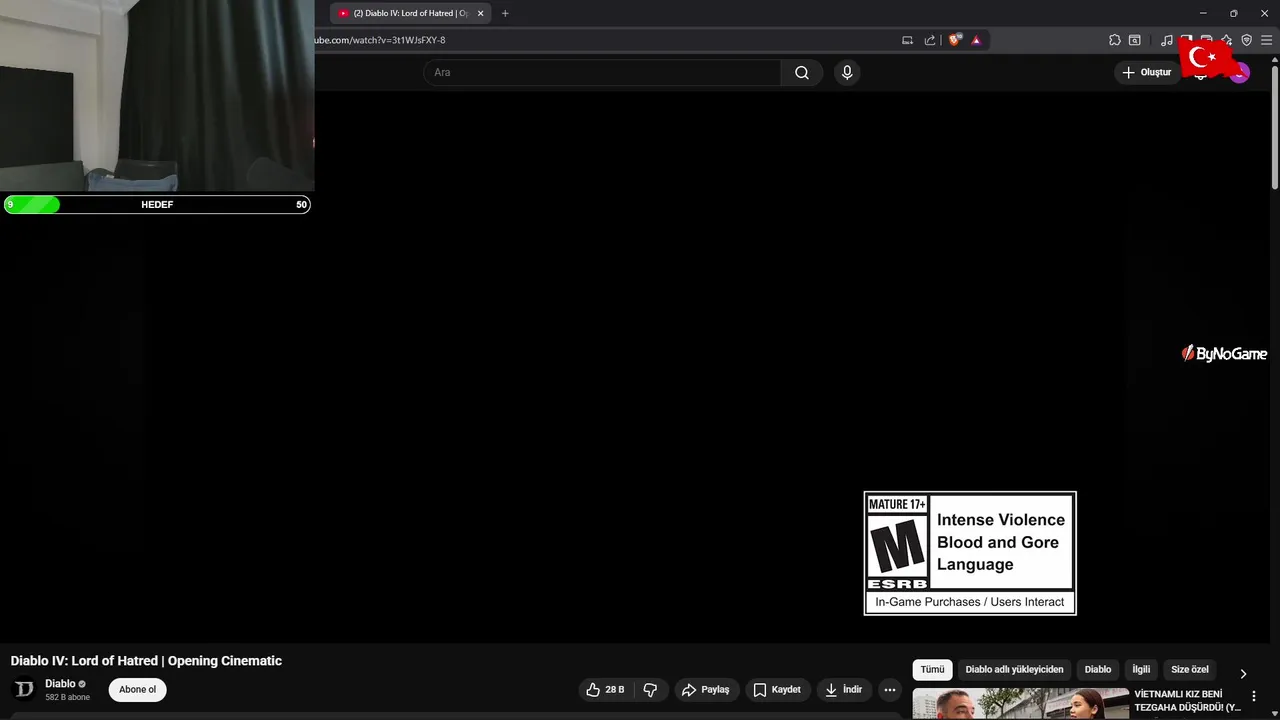Screen dimensions: 1280x720
Task: Select the Diablo adlı yükleyiciden chip
Action: click(1014, 670)
